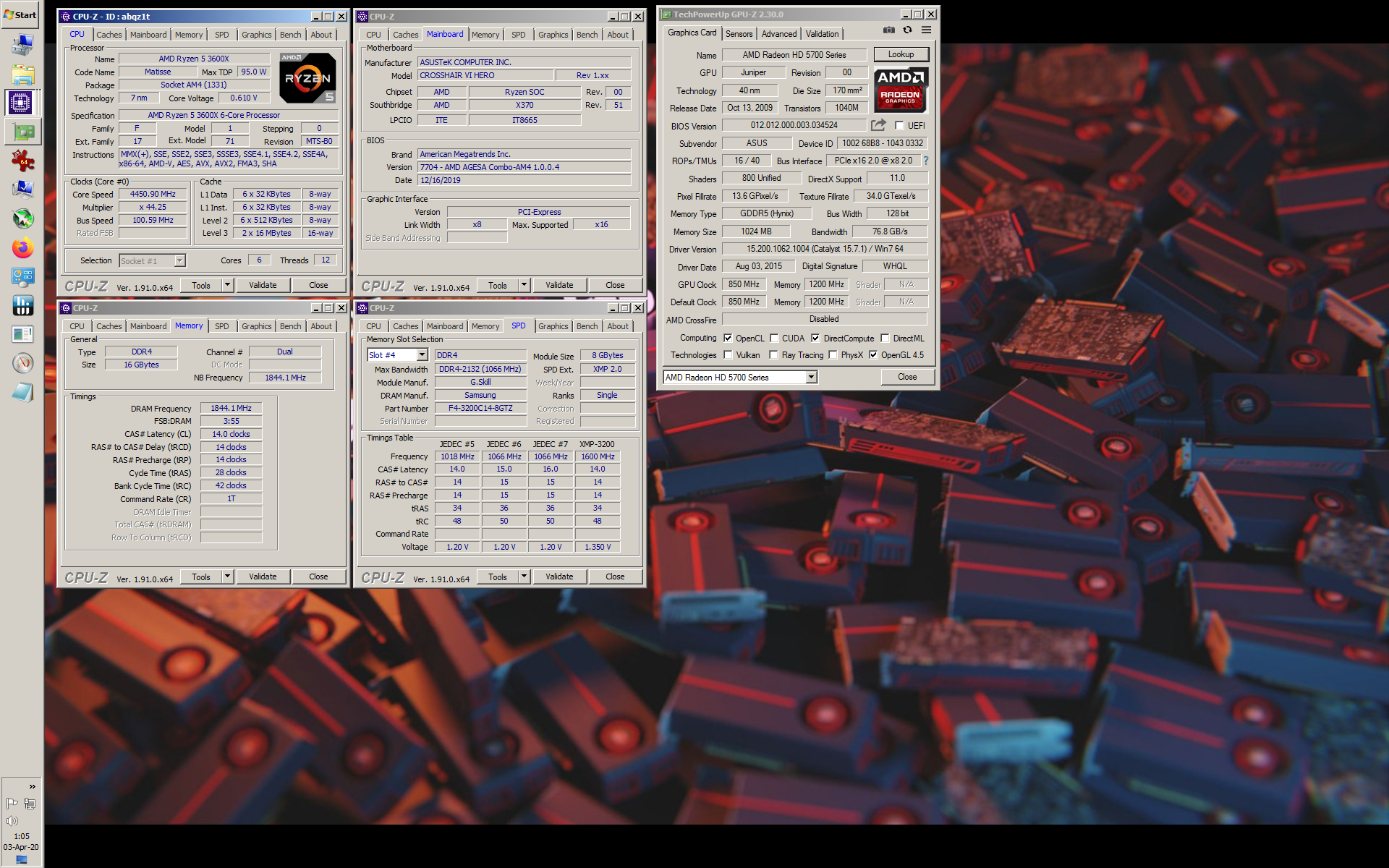This screenshot has height=868, width=1389.
Task: Click the BIOS export share icon
Action: 879,125
